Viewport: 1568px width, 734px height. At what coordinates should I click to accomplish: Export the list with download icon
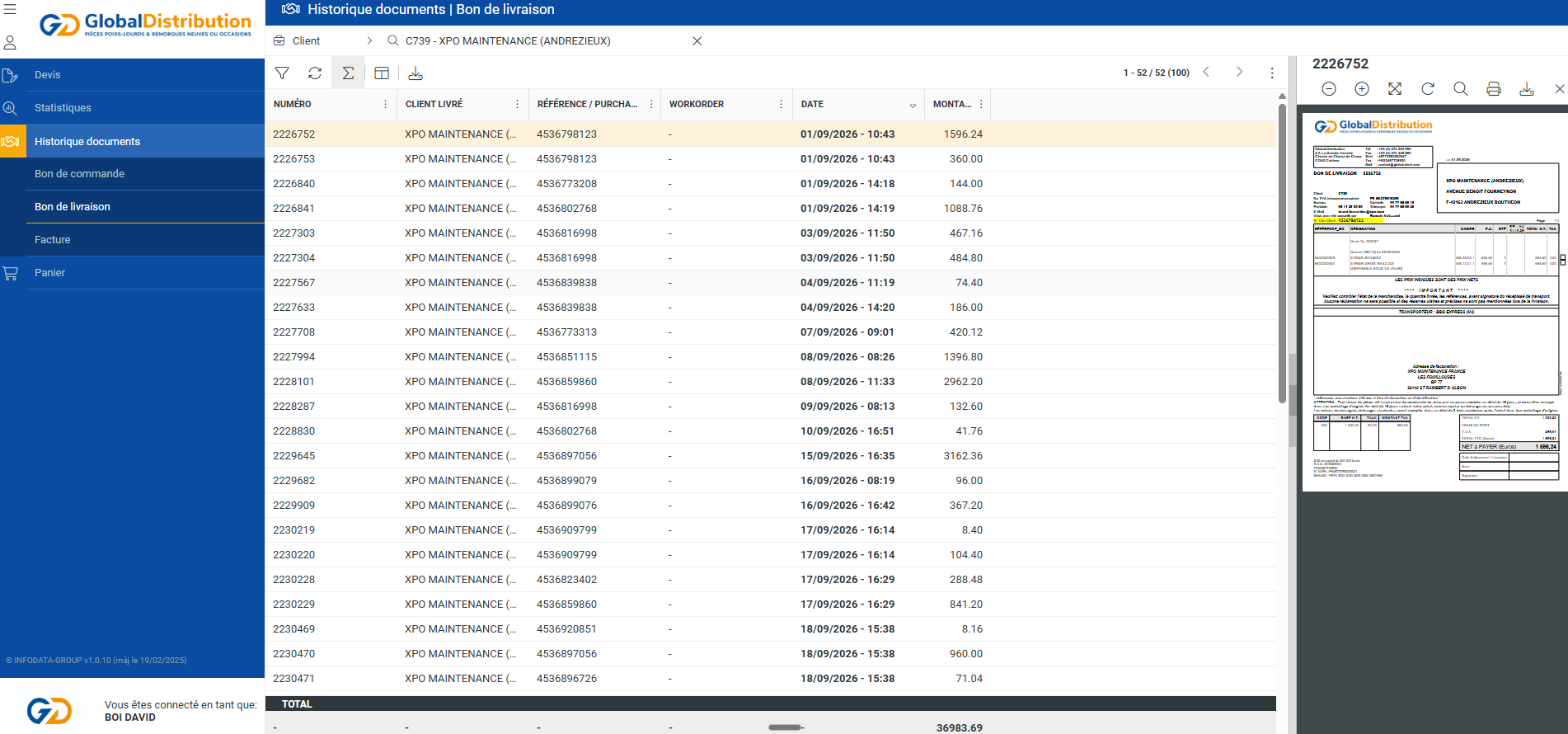pos(415,73)
